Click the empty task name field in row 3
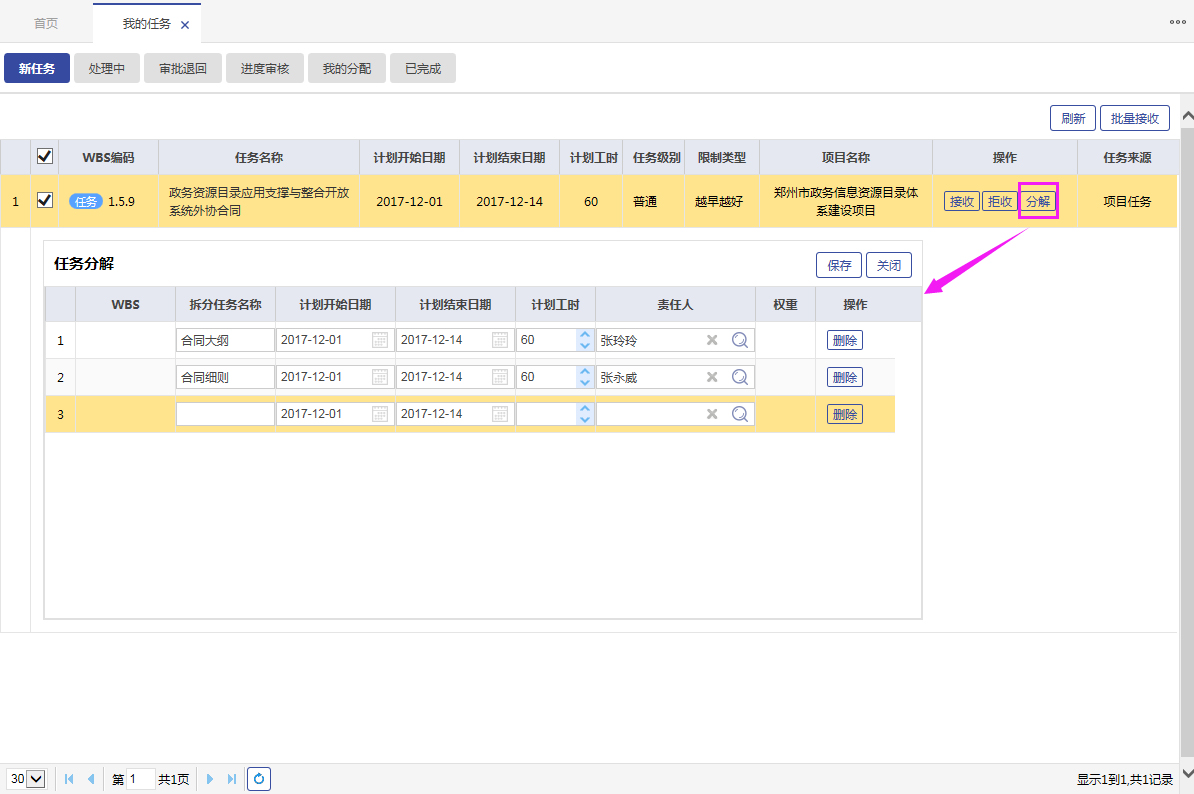1194x794 pixels. tap(225, 414)
